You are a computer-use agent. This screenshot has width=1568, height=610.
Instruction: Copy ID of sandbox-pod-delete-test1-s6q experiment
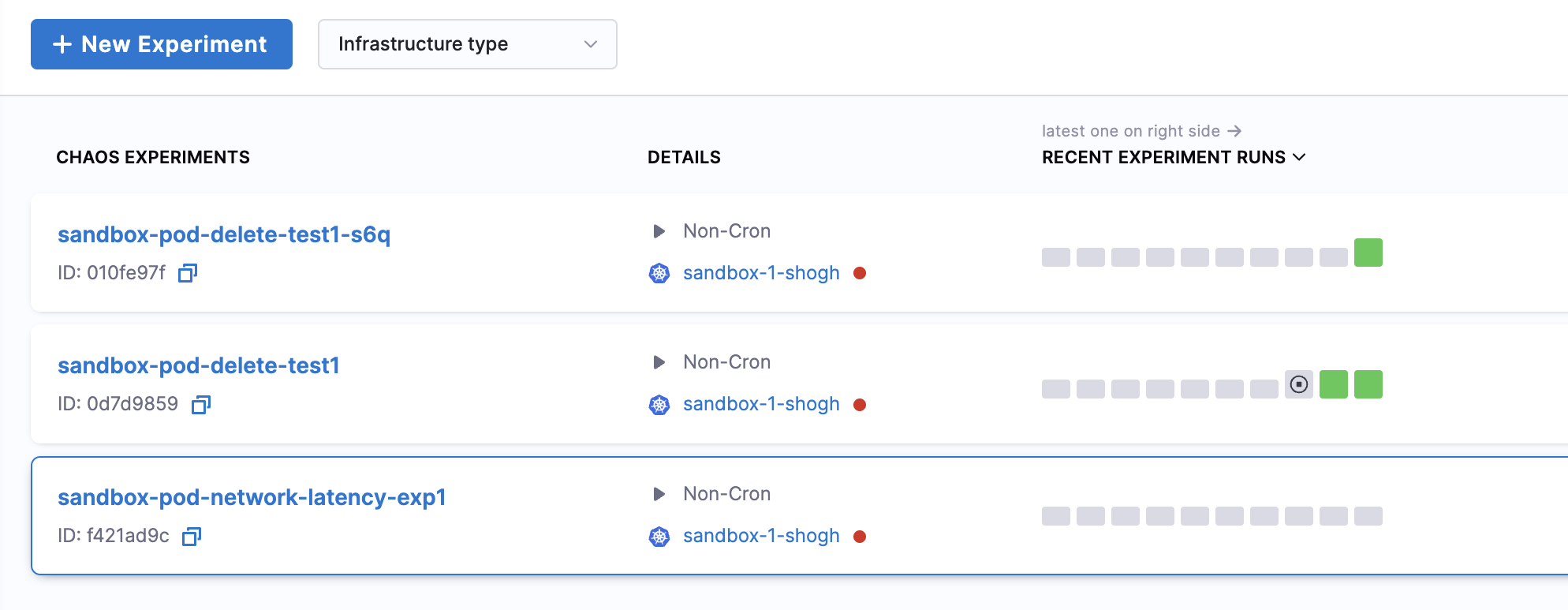coord(187,273)
